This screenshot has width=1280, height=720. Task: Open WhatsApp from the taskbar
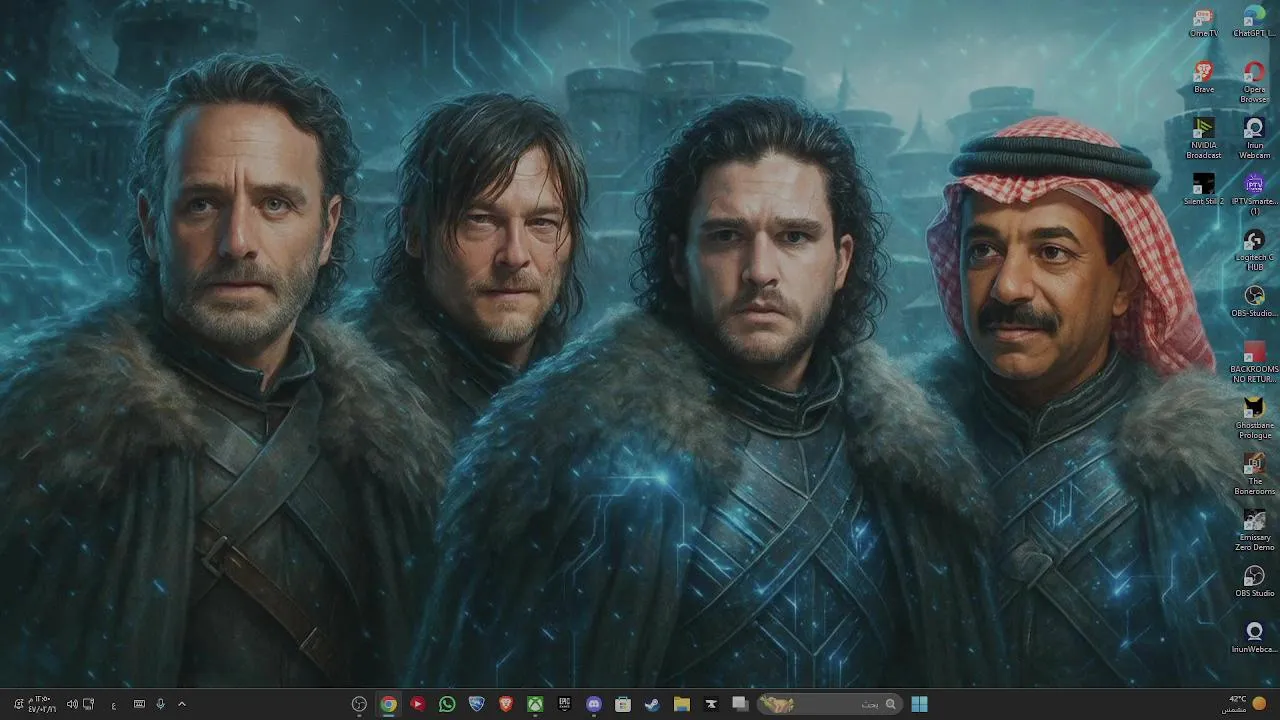pos(447,704)
